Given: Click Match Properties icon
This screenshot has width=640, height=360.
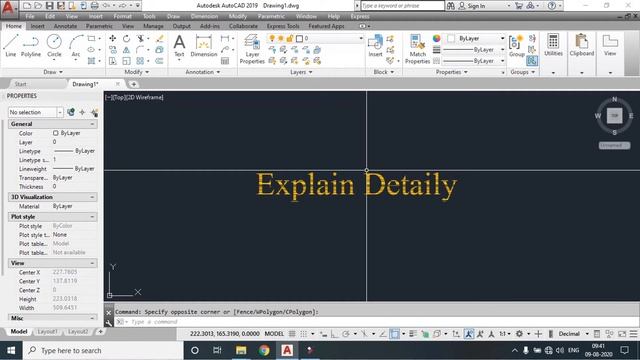Looking at the screenshot, I should [x=417, y=49].
